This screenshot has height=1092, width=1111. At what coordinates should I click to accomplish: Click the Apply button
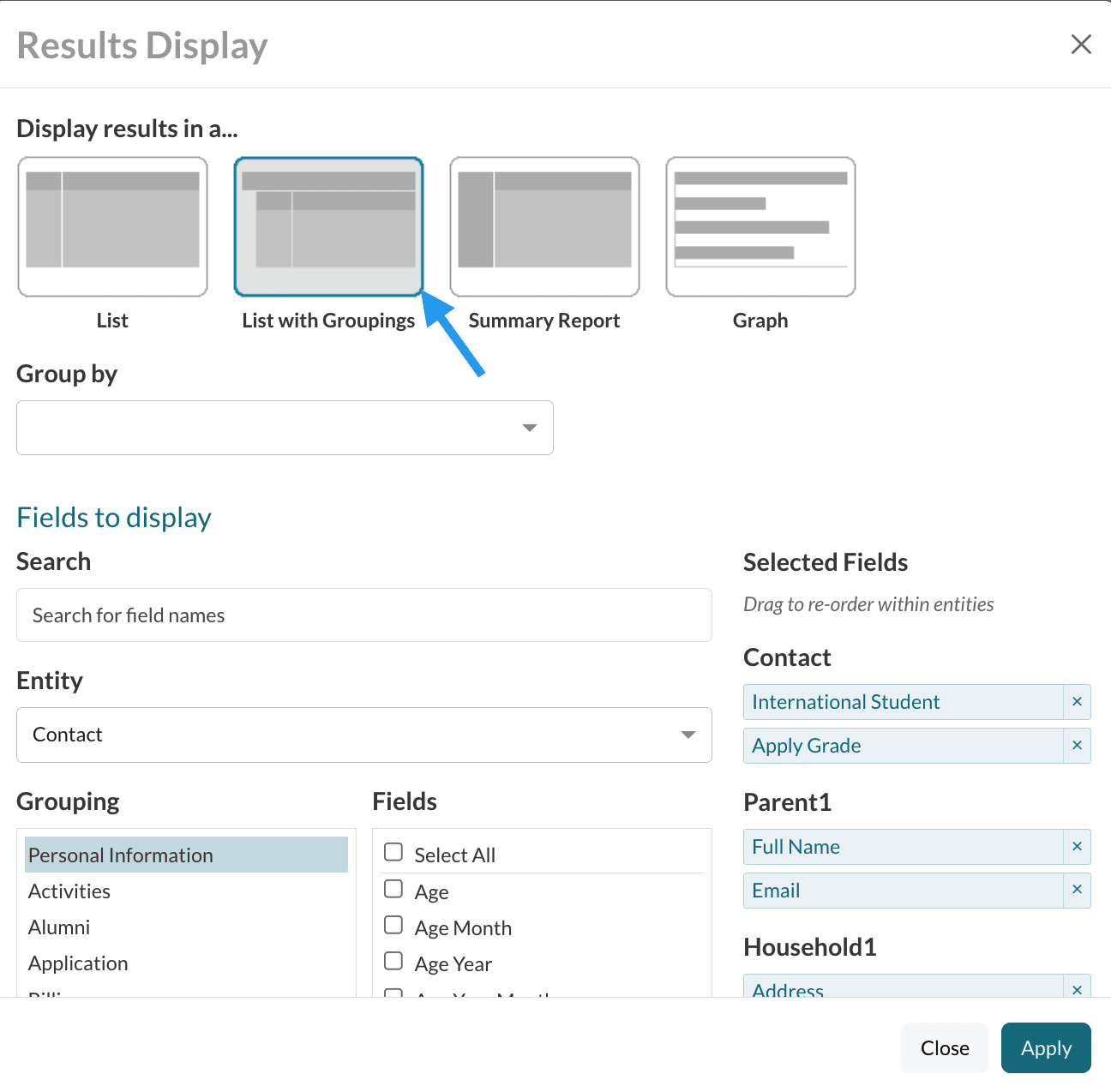click(x=1045, y=1048)
